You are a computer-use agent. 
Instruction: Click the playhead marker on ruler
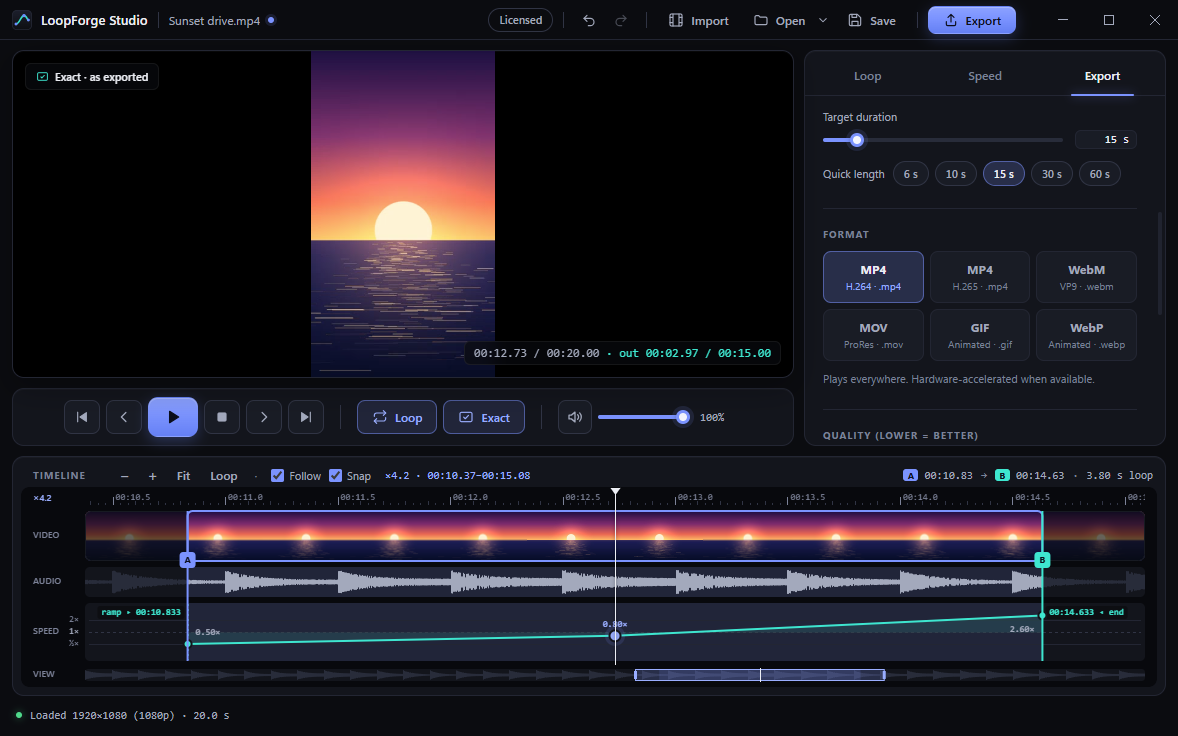[615, 492]
